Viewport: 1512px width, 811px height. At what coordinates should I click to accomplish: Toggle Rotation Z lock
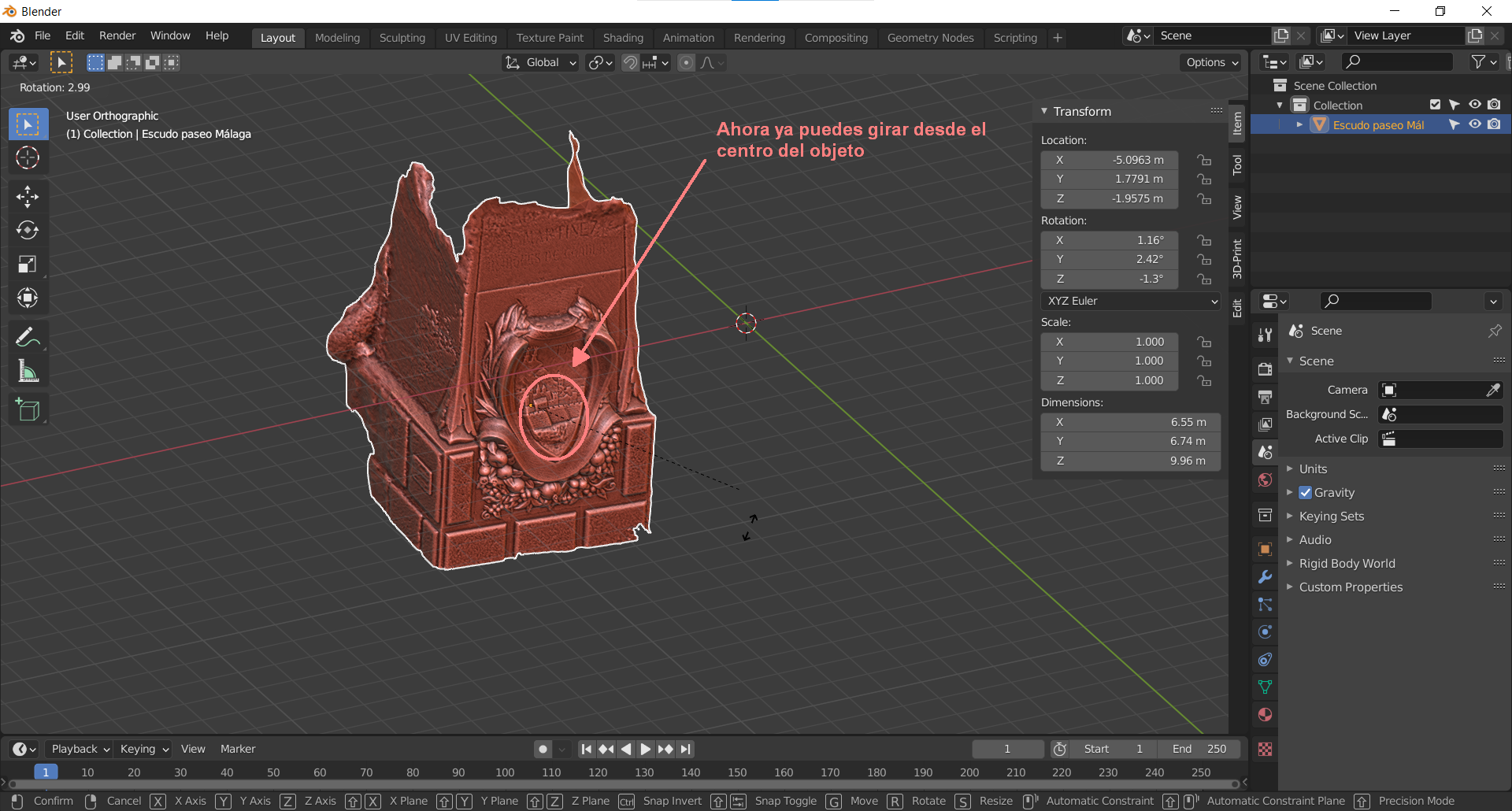[x=1204, y=279]
